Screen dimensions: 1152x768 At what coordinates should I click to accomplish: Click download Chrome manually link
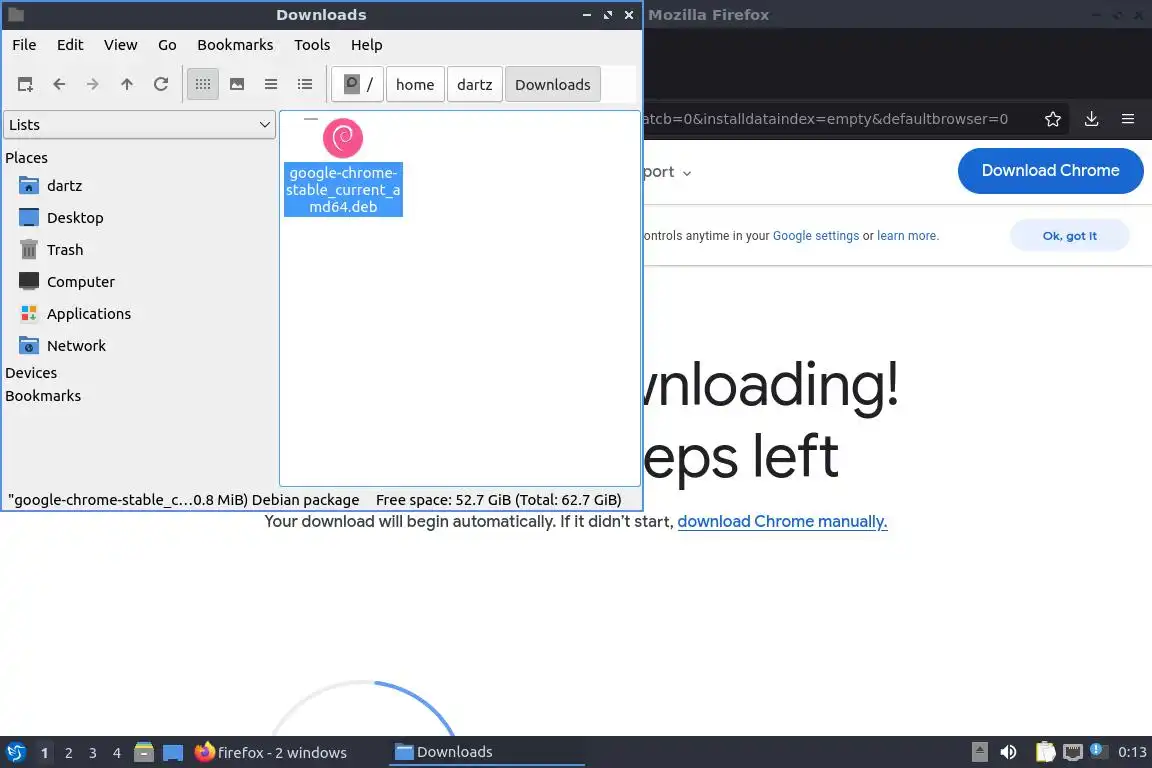[782, 522]
